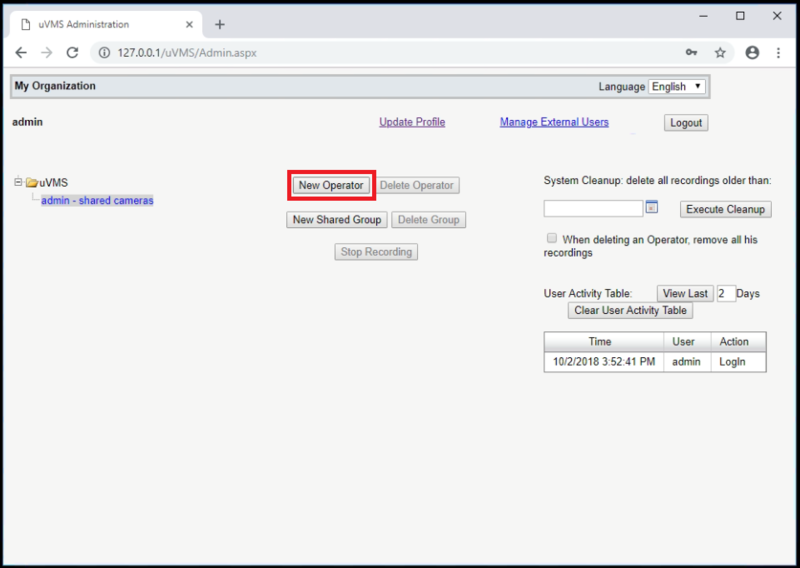
Task: Collapse the uVMS tree node
Action: point(18,182)
